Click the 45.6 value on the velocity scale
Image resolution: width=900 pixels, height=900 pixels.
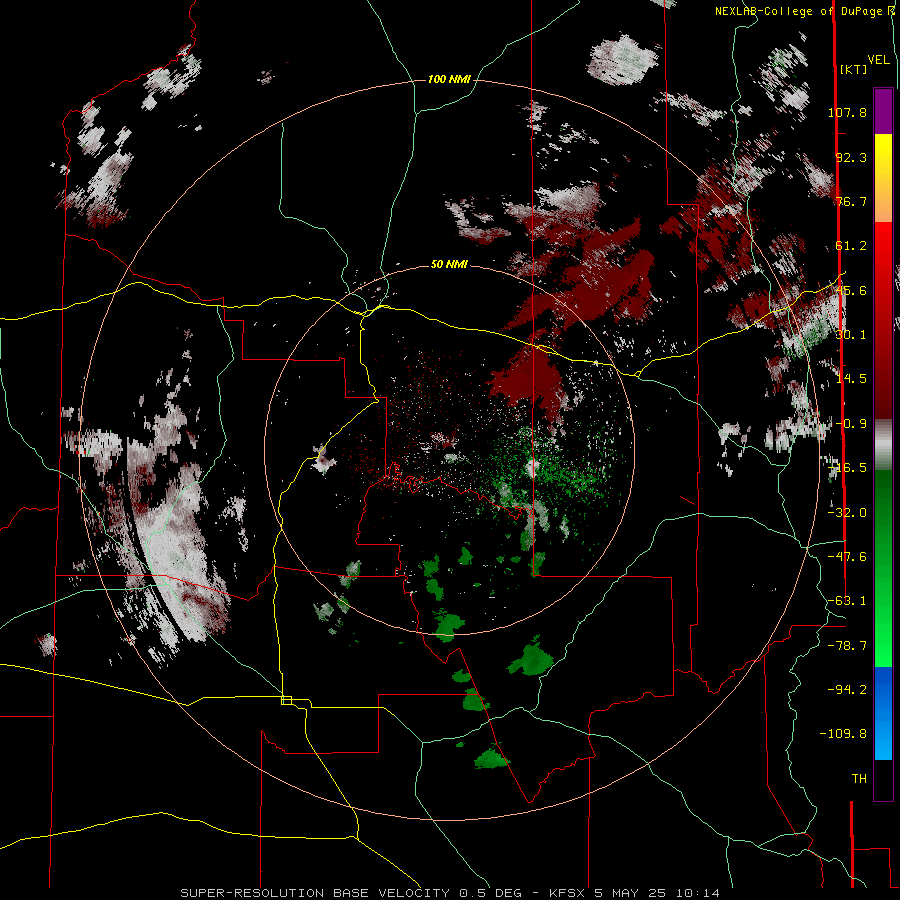[851, 290]
